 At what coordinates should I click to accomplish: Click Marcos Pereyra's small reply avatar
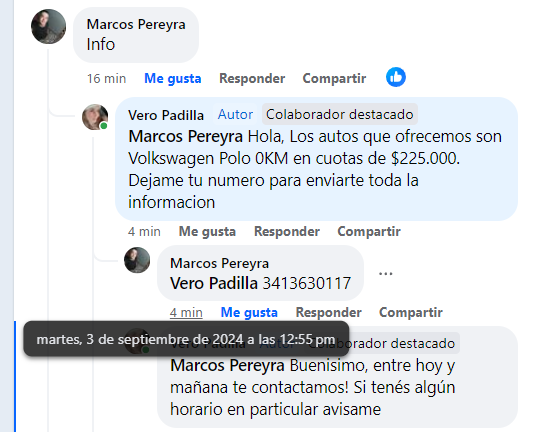pos(137,260)
